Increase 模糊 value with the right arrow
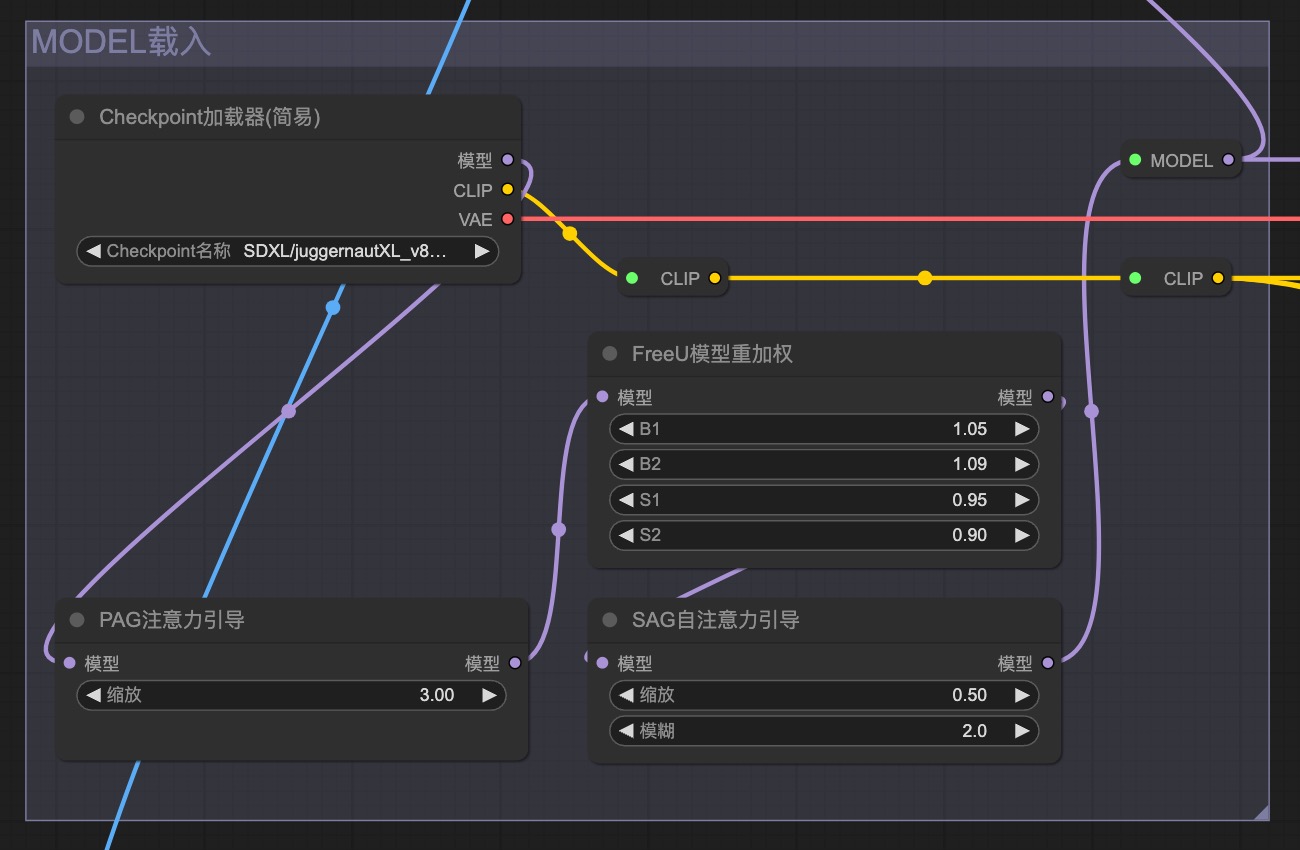 pyautogui.click(x=1022, y=731)
